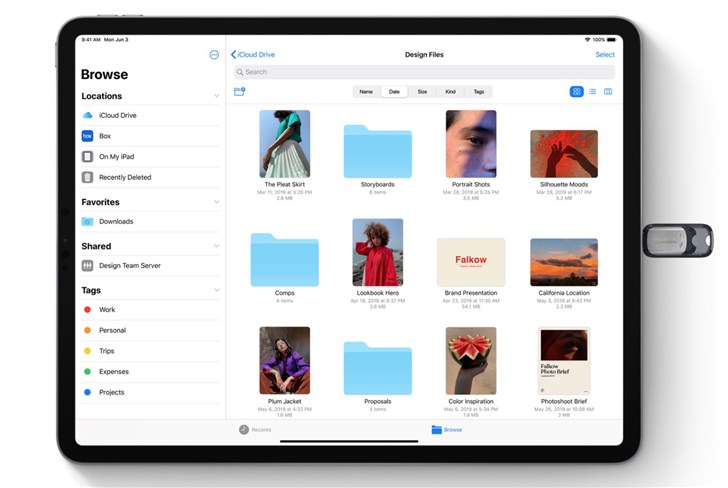This screenshot has height=488, width=728.
Task: Switch to icon grid view
Action: 576,92
